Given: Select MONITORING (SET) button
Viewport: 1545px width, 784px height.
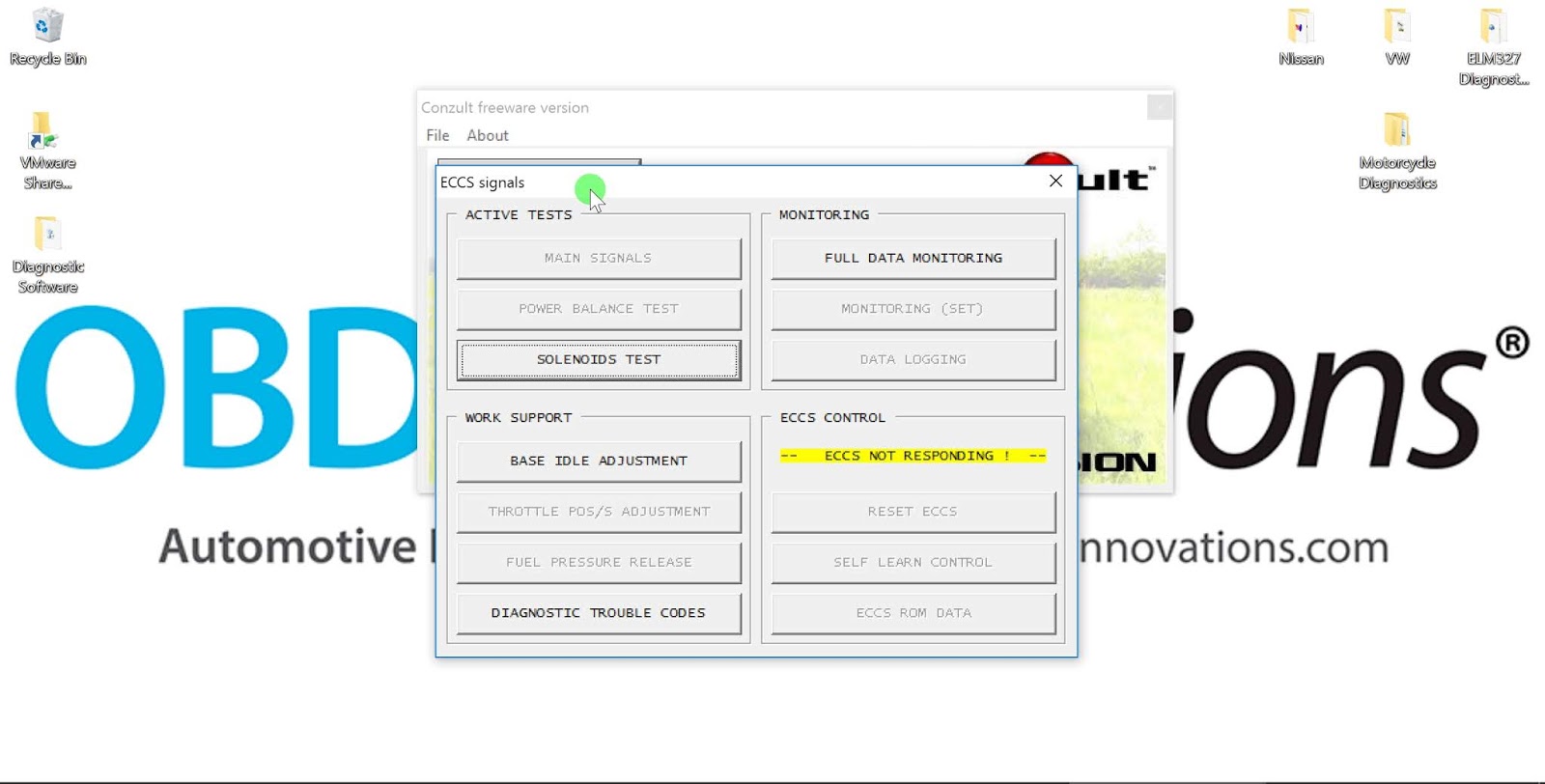Looking at the screenshot, I should point(913,309).
